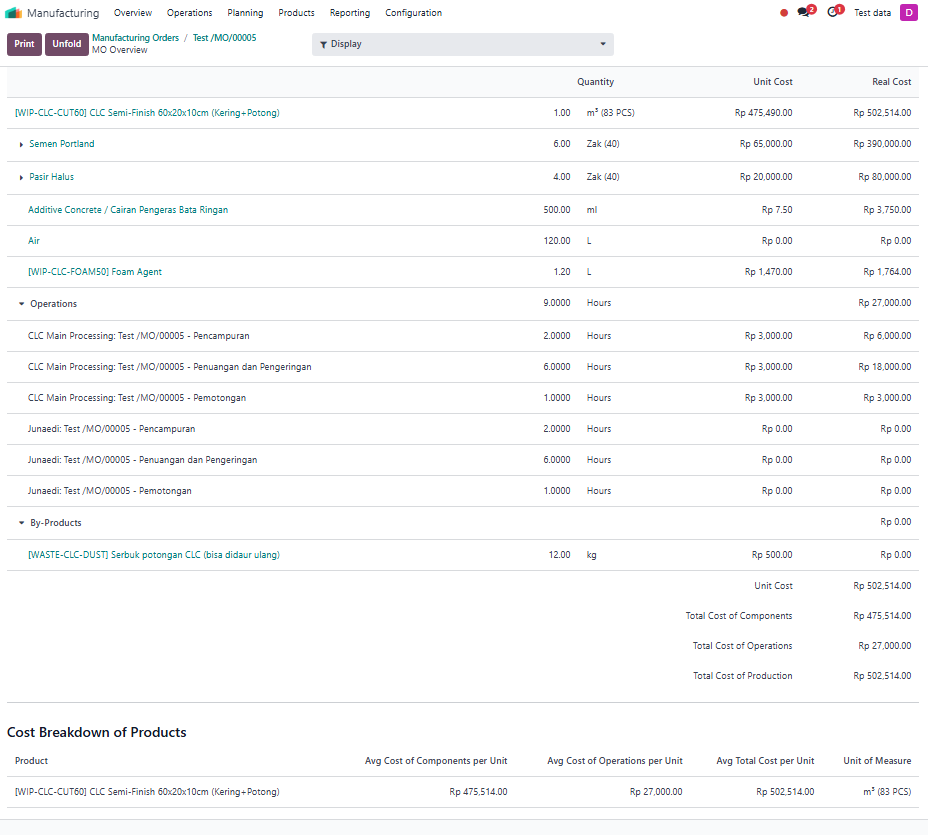
Task: Collapse the Operations section
Action: pos(21,304)
